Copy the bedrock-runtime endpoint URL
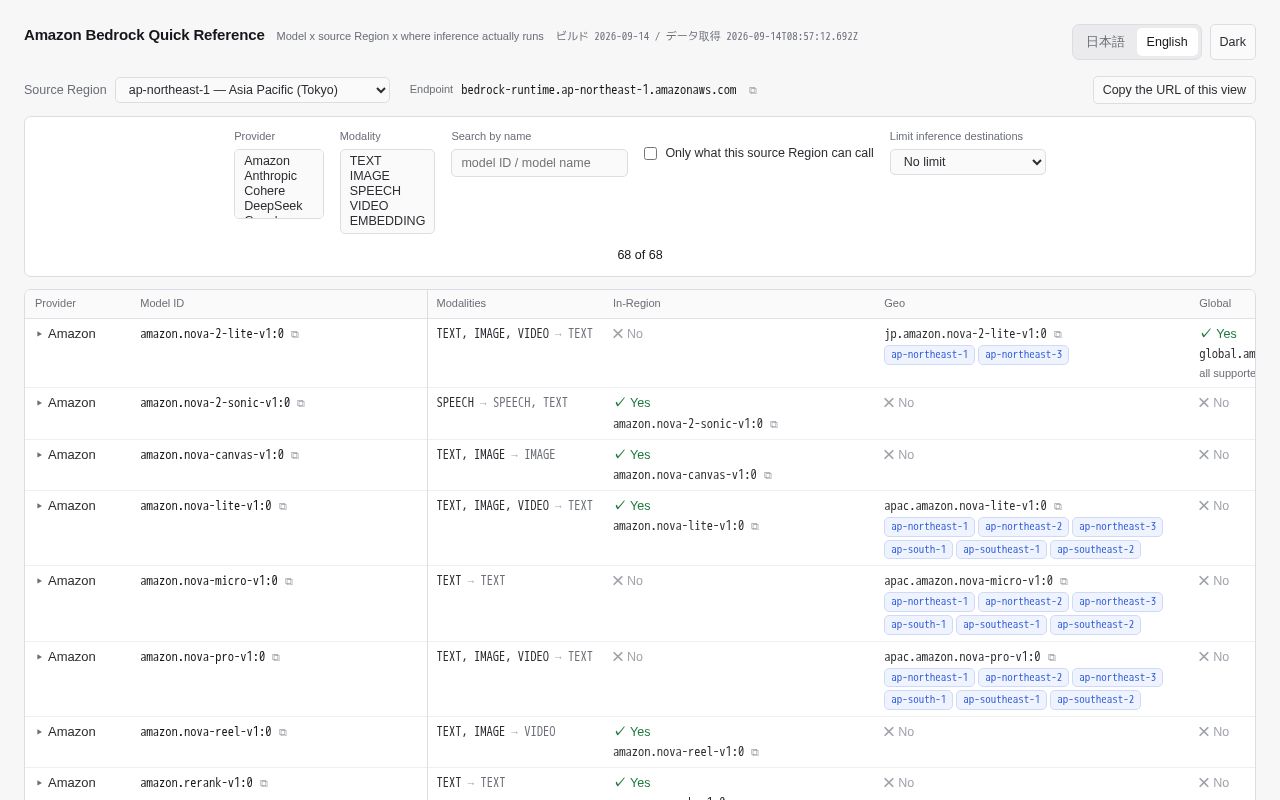 pyautogui.click(x=753, y=90)
